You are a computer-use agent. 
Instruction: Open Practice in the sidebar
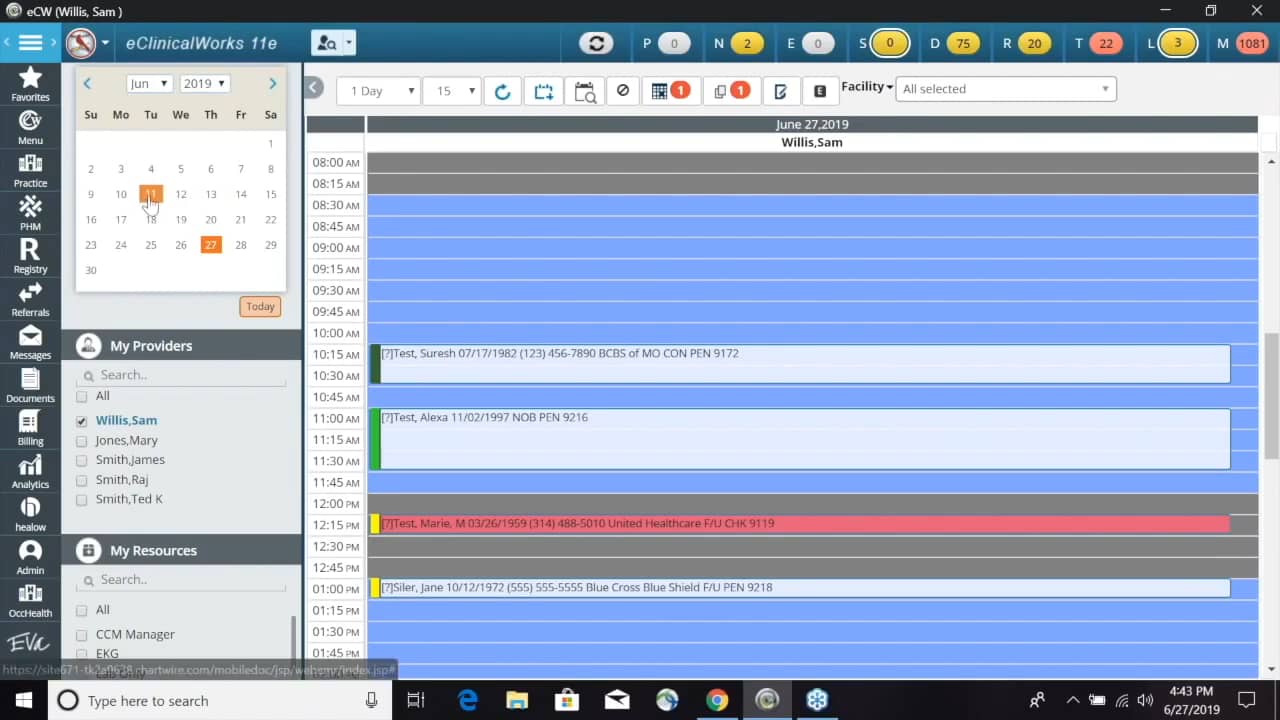point(30,170)
